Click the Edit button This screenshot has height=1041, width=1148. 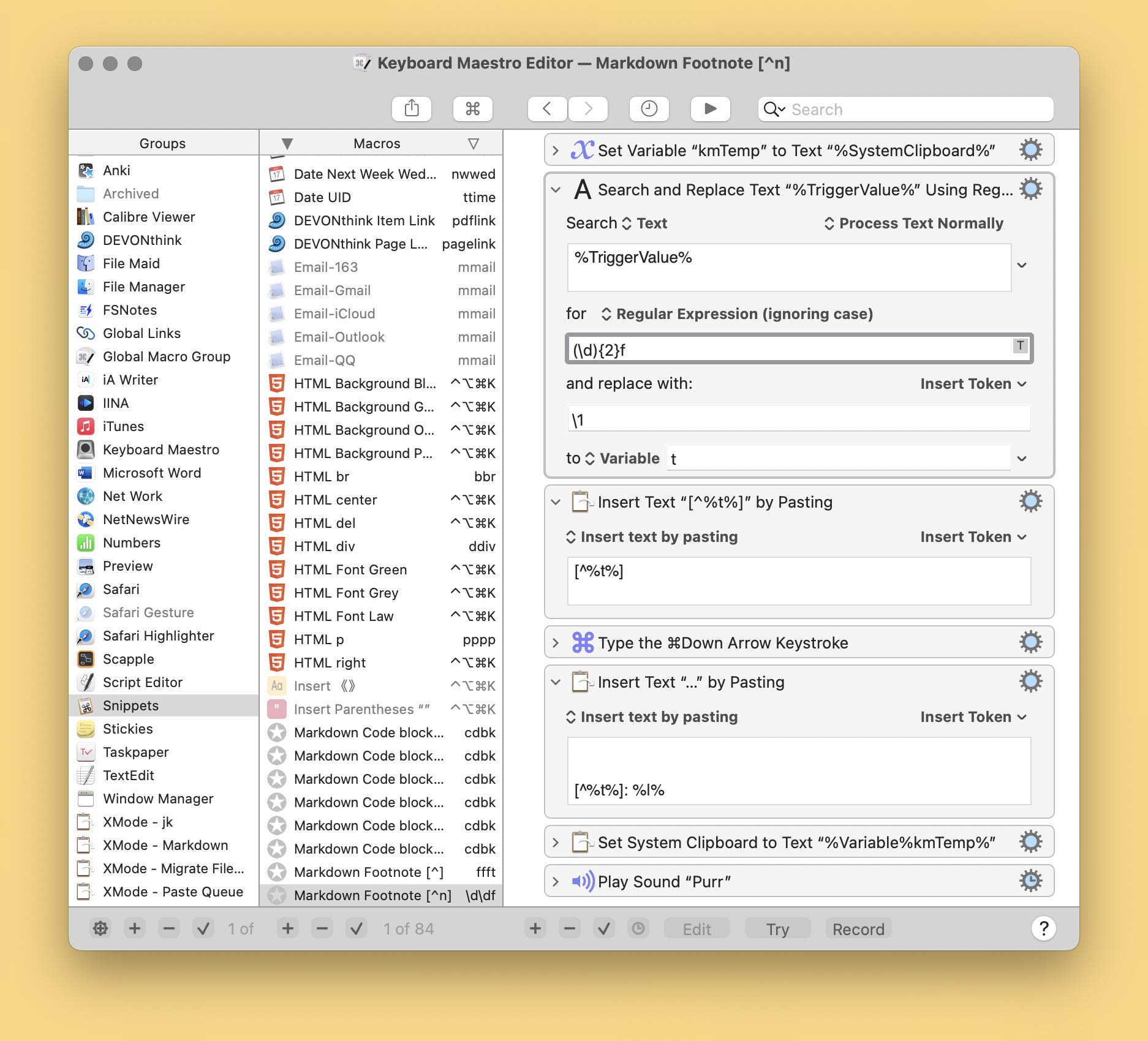[697, 929]
